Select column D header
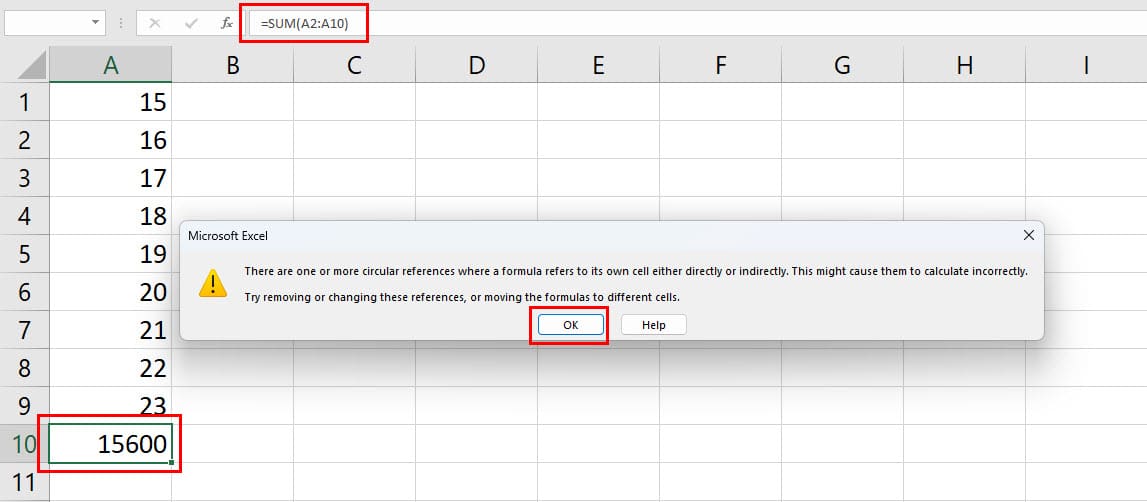 pyautogui.click(x=477, y=66)
